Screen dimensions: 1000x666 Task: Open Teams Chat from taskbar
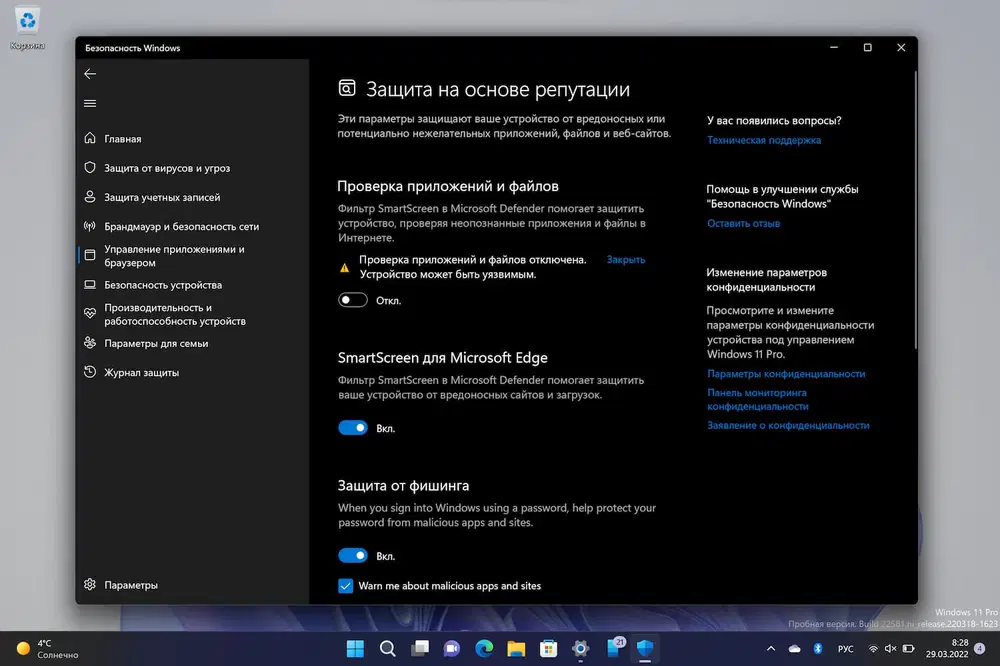point(452,649)
